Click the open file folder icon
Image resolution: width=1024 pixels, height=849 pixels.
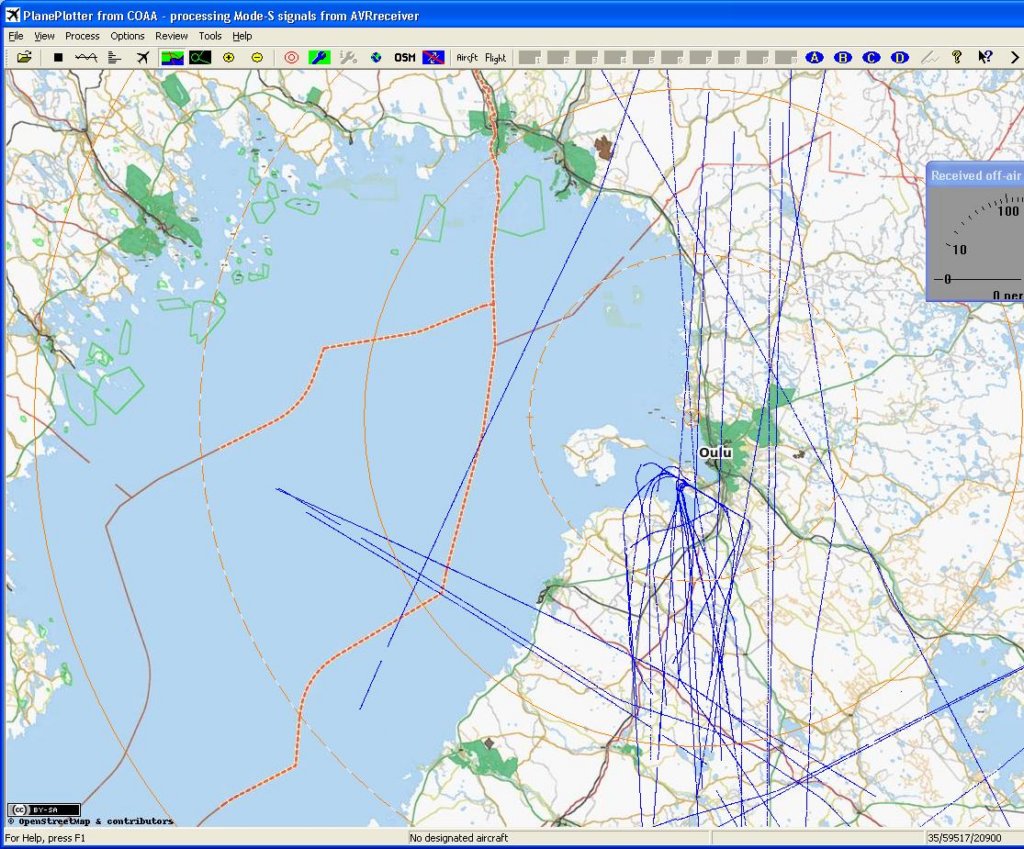coord(24,57)
